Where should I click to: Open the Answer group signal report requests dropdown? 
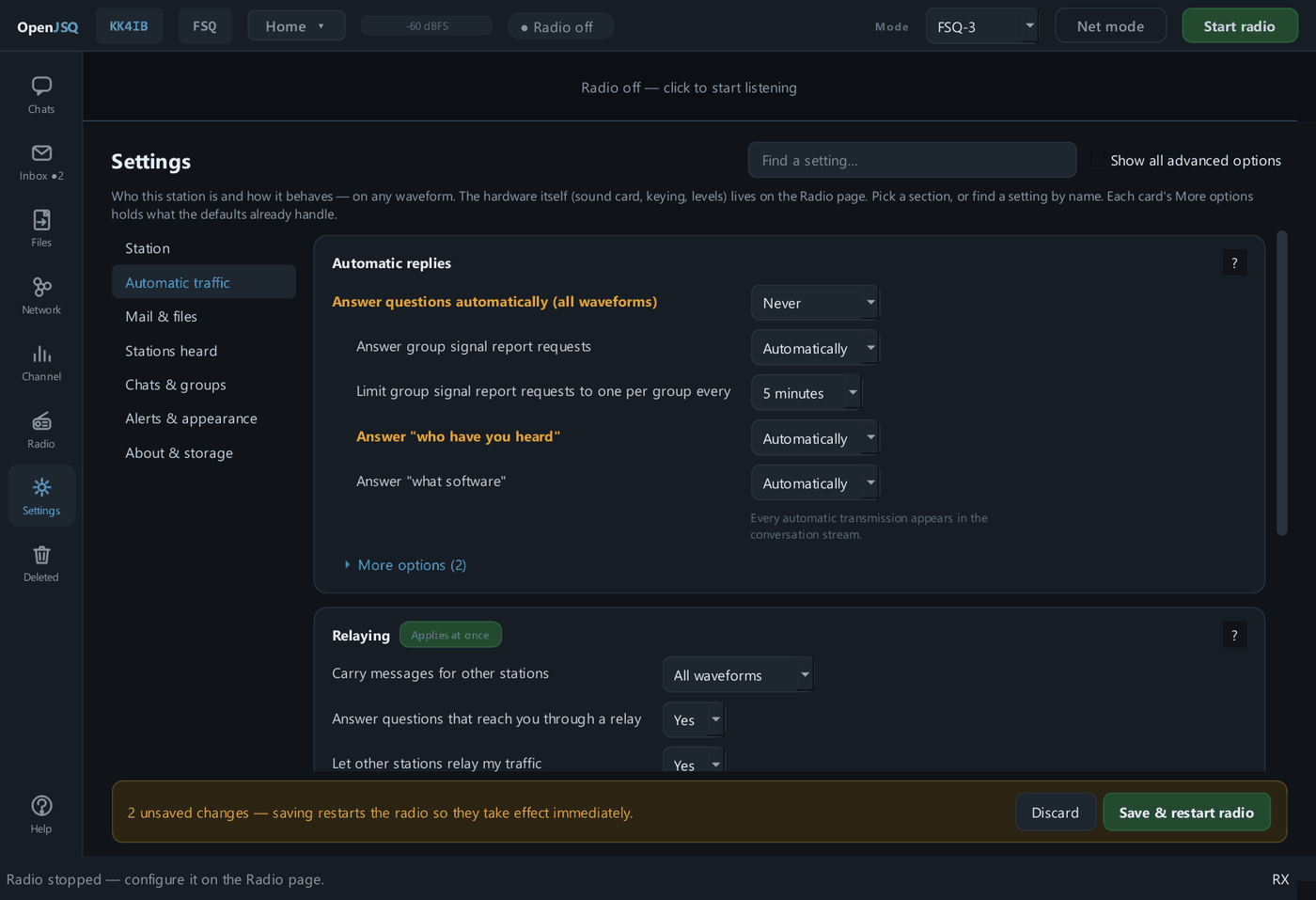point(815,348)
